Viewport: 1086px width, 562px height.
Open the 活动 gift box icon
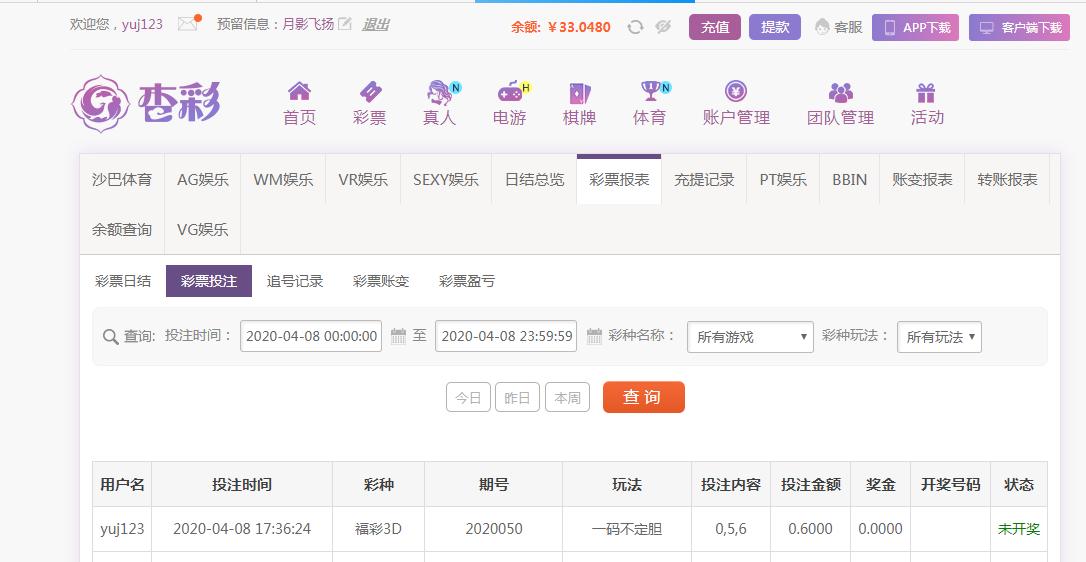pos(926,92)
